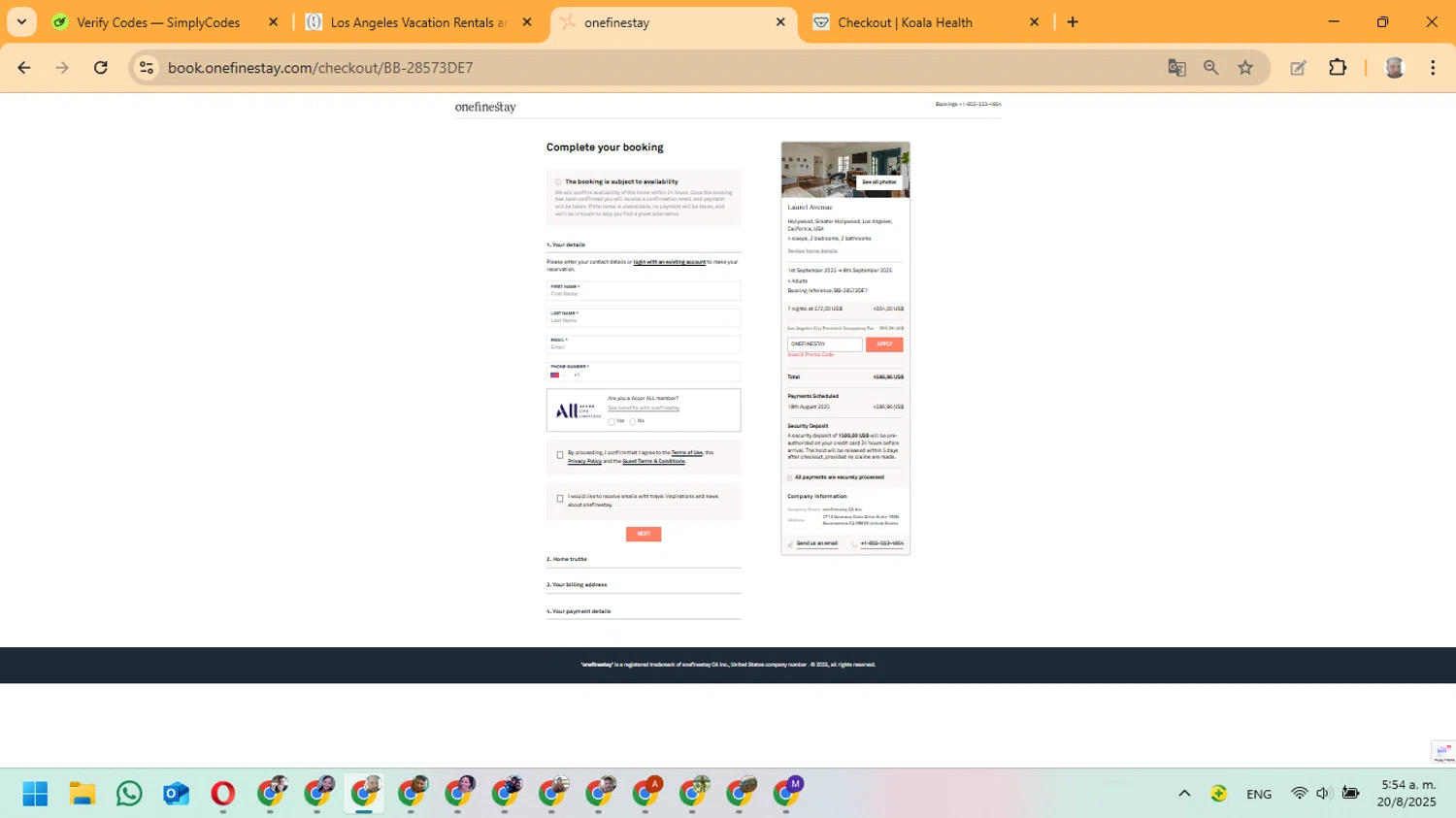Screen dimensions: 1456x818
Task: Open See benefits with onefinestay link
Action: click(644, 409)
